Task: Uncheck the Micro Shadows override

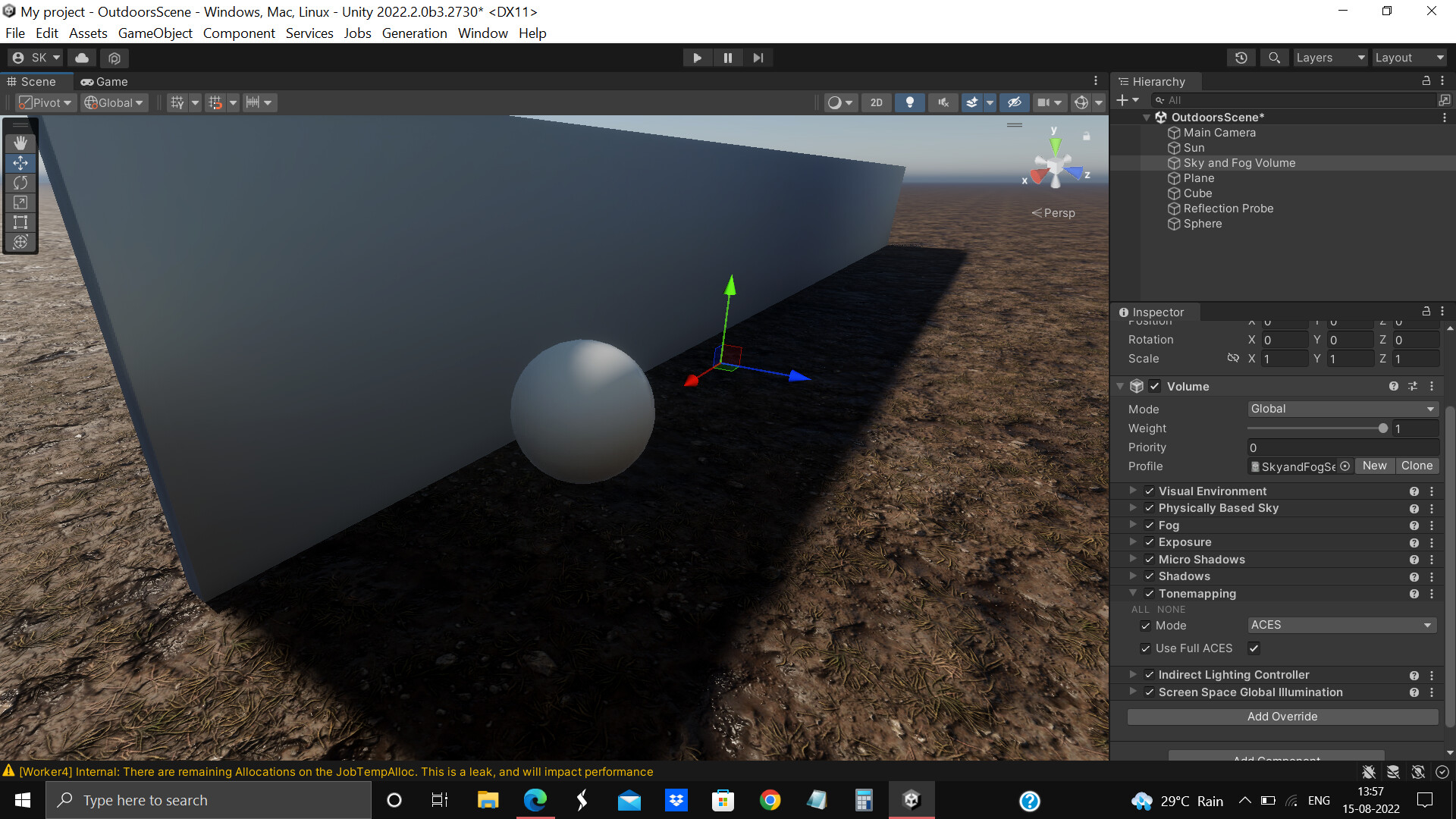Action: pyautogui.click(x=1150, y=560)
